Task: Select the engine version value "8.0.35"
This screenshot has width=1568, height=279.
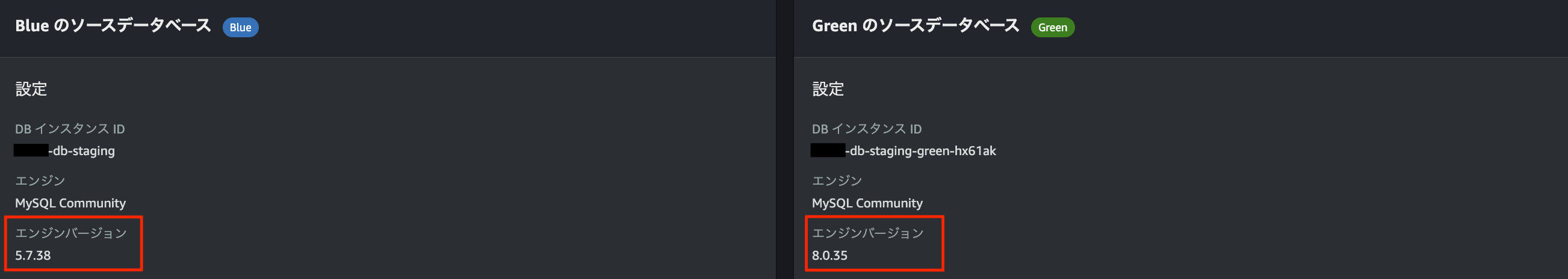Action: [829, 256]
